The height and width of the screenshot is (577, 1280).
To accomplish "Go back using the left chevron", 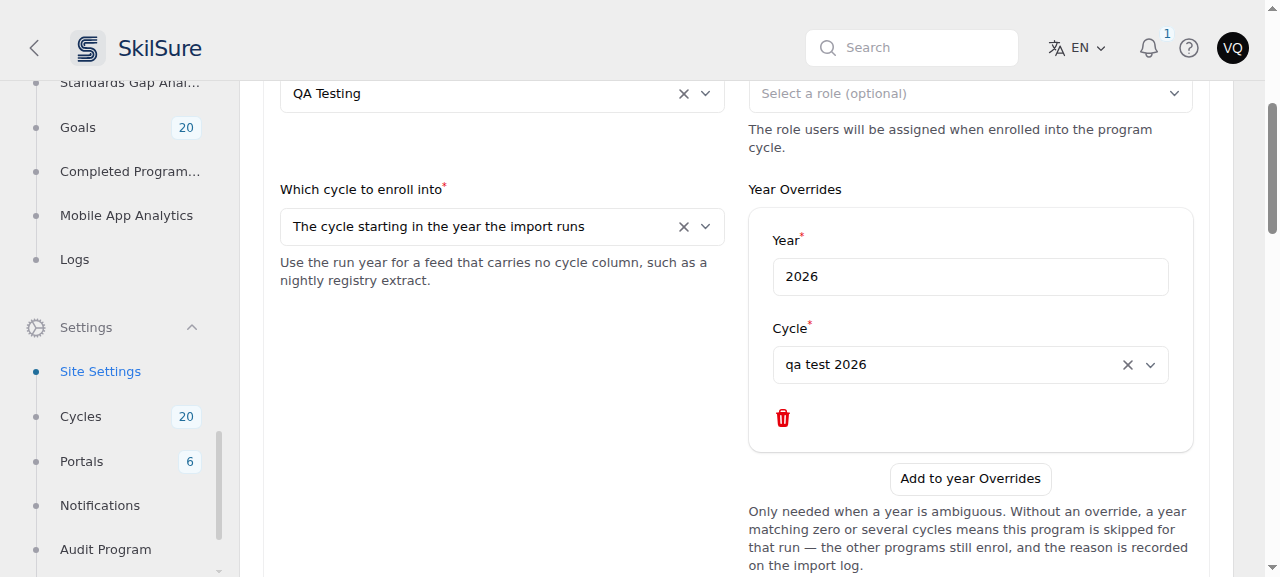I will click(x=34, y=48).
